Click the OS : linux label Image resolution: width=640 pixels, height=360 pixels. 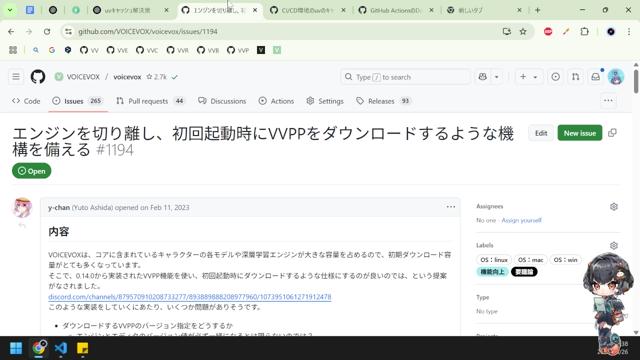point(494,260)
